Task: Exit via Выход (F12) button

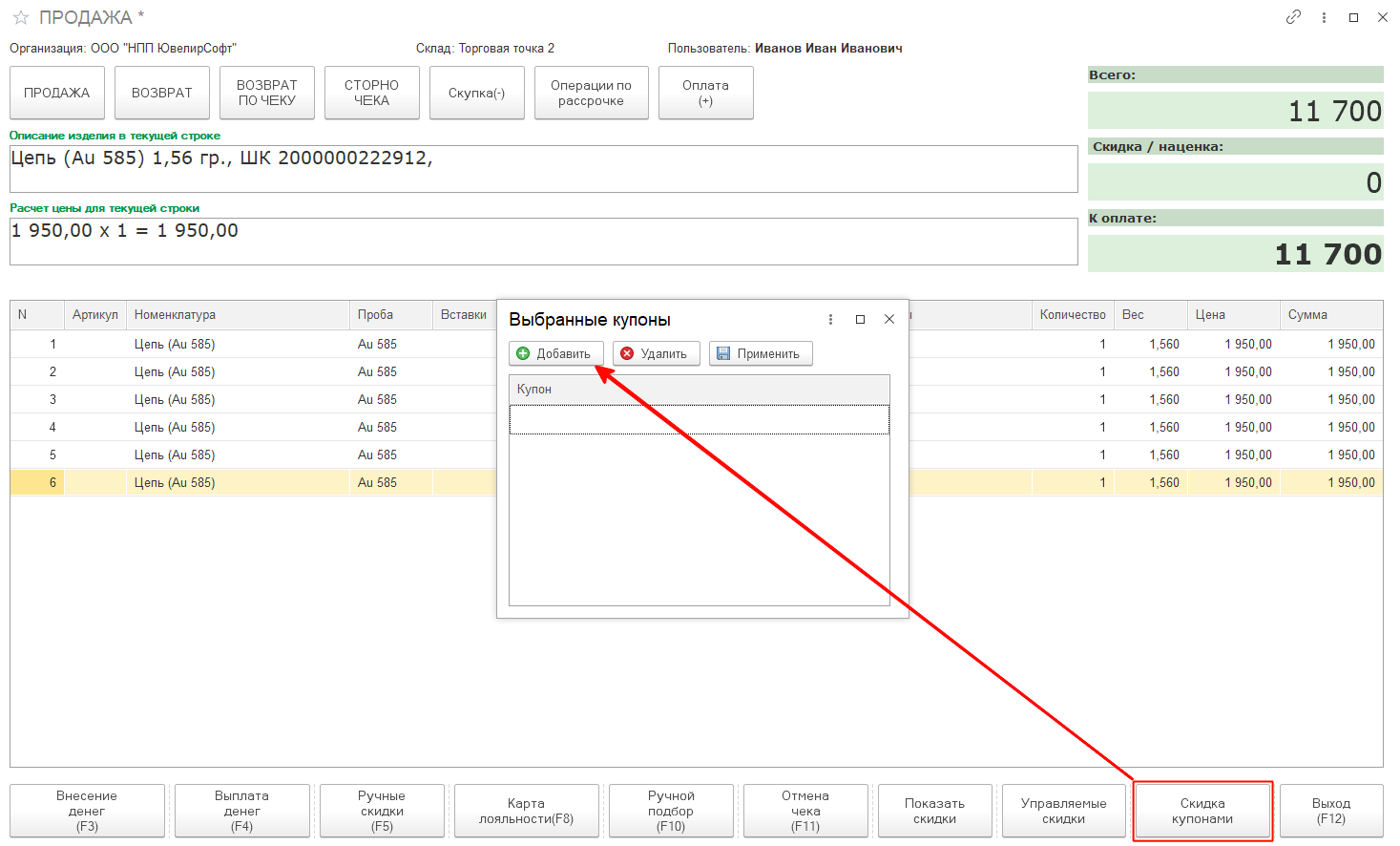Action: (1331, 811)
